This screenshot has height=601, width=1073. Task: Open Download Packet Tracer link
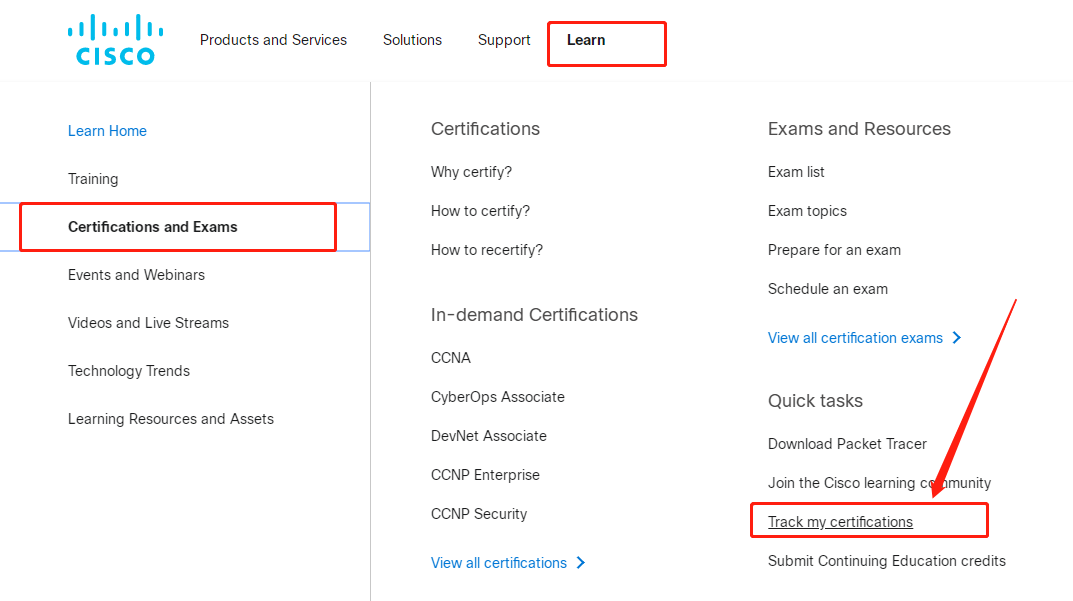[847, 444]
